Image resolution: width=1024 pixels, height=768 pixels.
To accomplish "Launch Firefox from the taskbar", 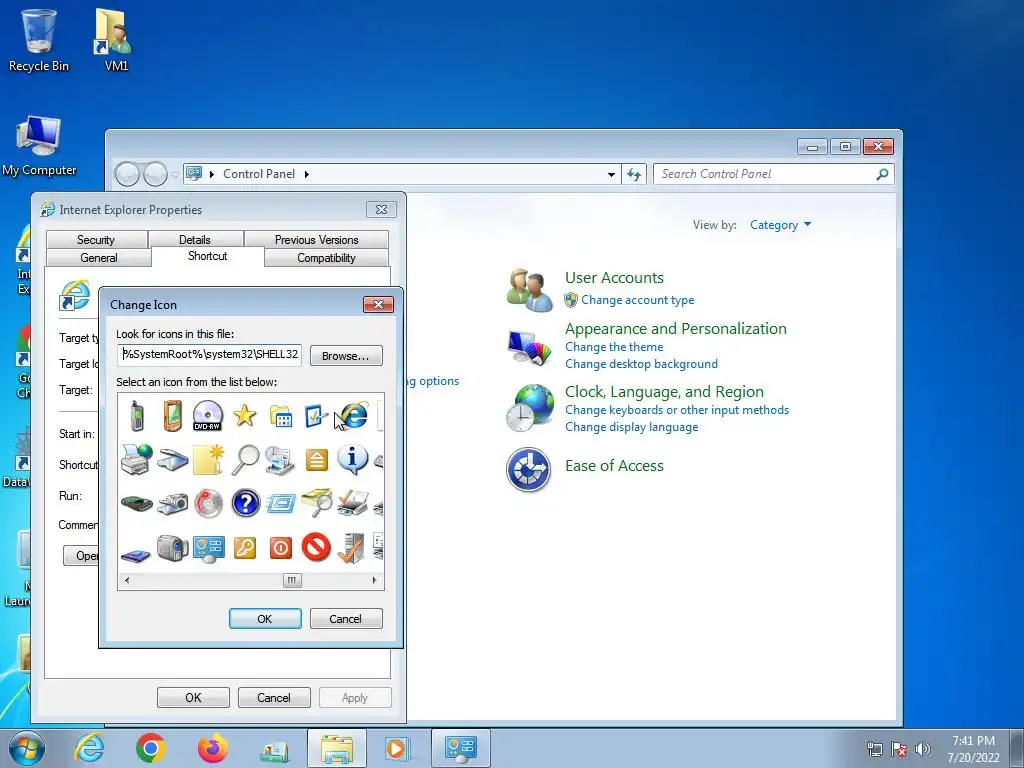I will 212,748.
